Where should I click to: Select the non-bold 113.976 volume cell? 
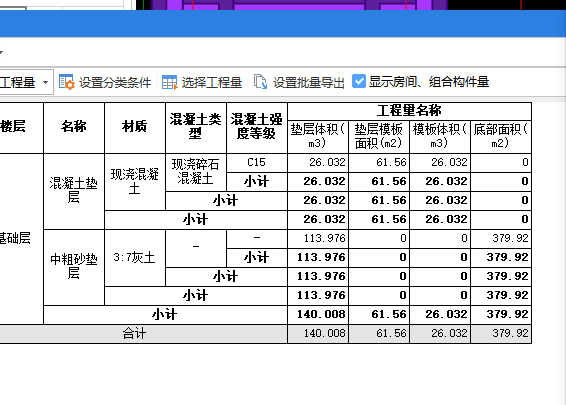tap(318, 239)
